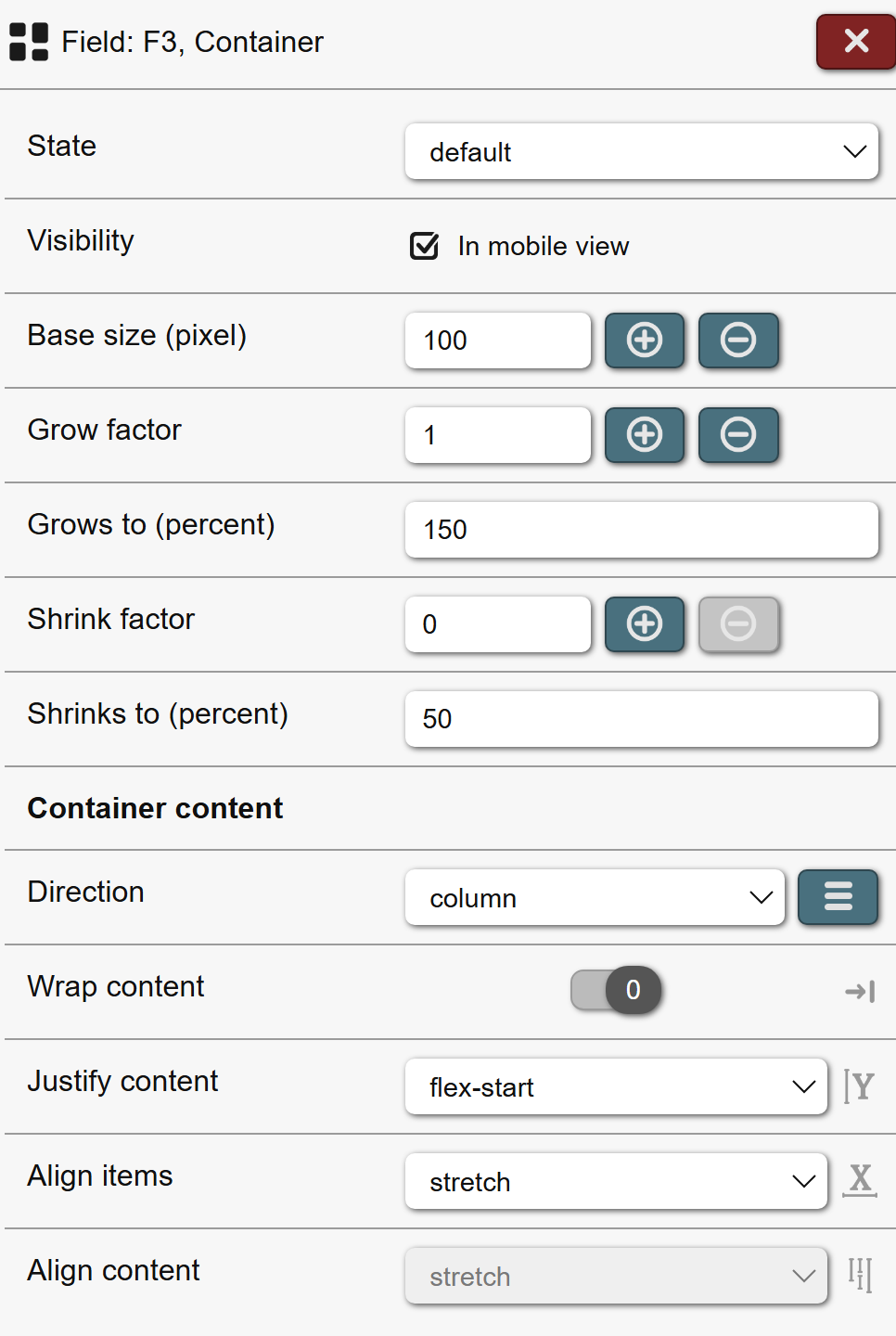This screenshot has height=1336, width=896.
Task: Click the Justify content Y-axis icon
Action: [859, 1086]
